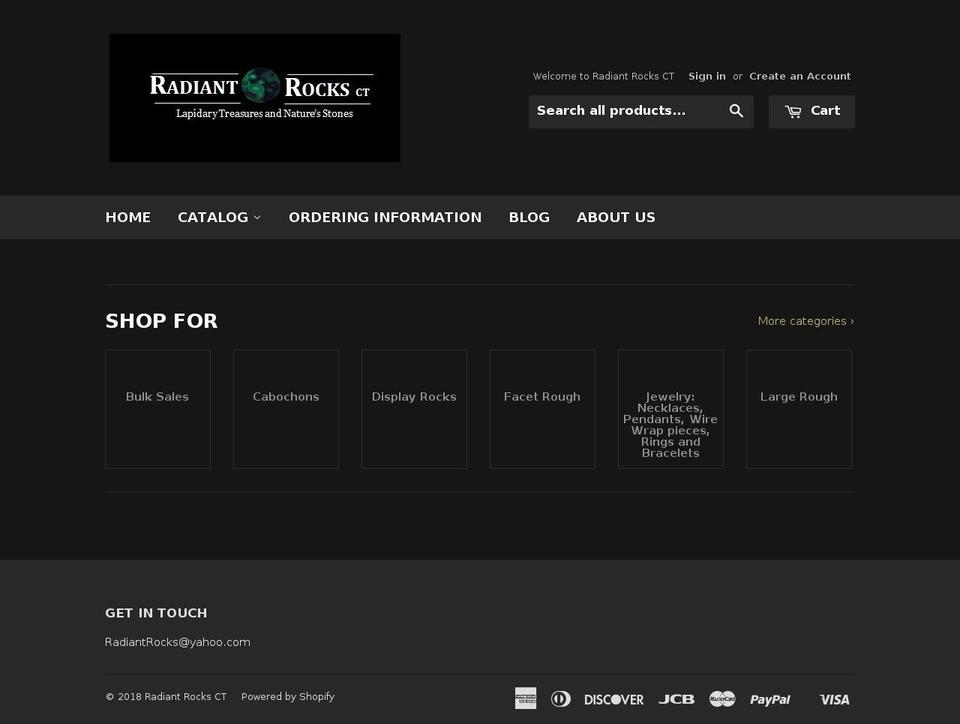Image resolution: width=960 pixels, height=724 pixels.
Task: Click the PayPal payment icon
Action: point(770,700)
